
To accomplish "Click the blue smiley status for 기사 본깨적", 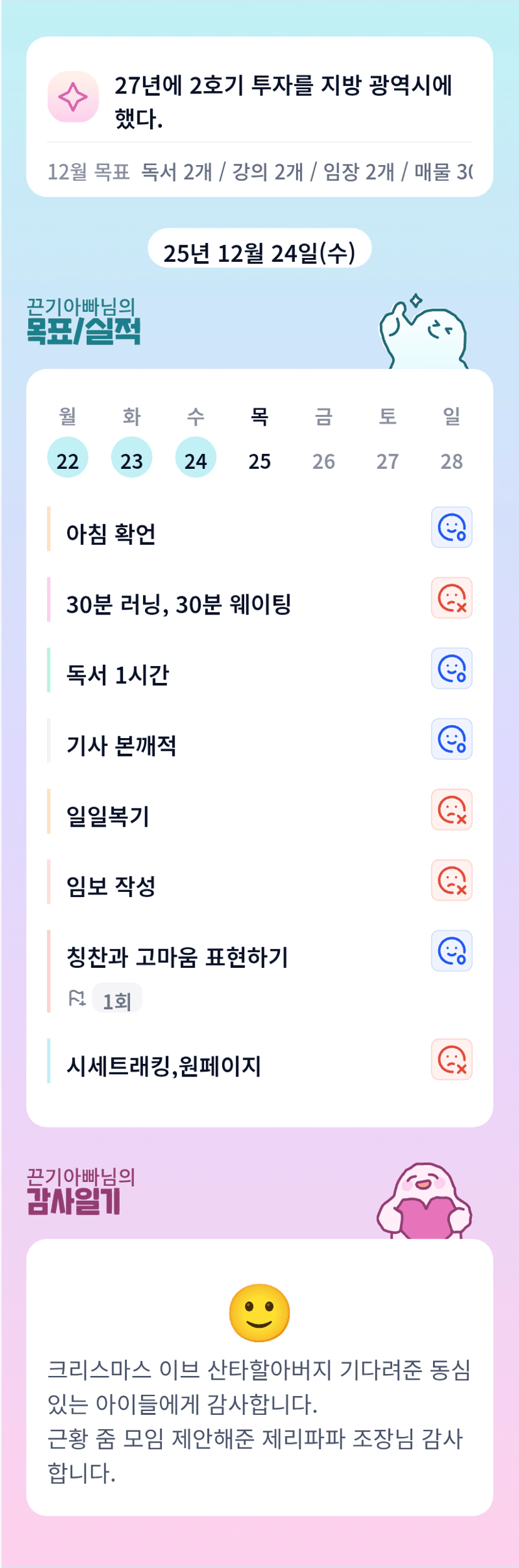I will pyautogui.click(x=451, y=739).
